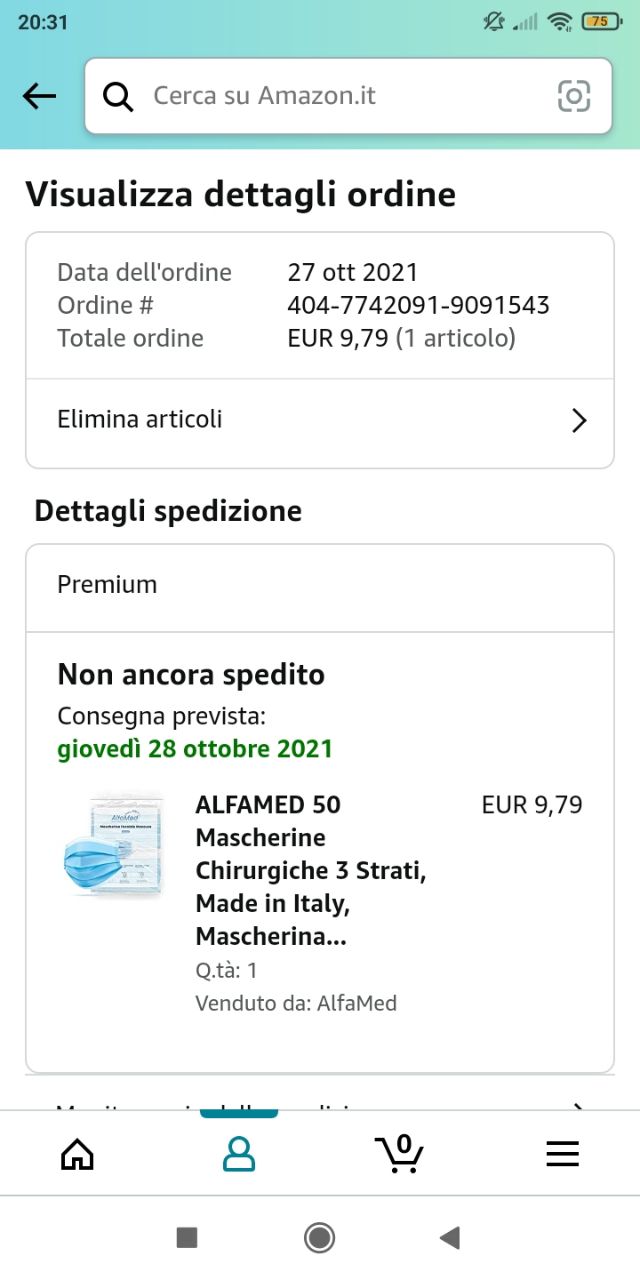Viewport: 640px width, 1280px height.
Task: Open the hamburger menu icon
Action: (x=562, y=1154)
